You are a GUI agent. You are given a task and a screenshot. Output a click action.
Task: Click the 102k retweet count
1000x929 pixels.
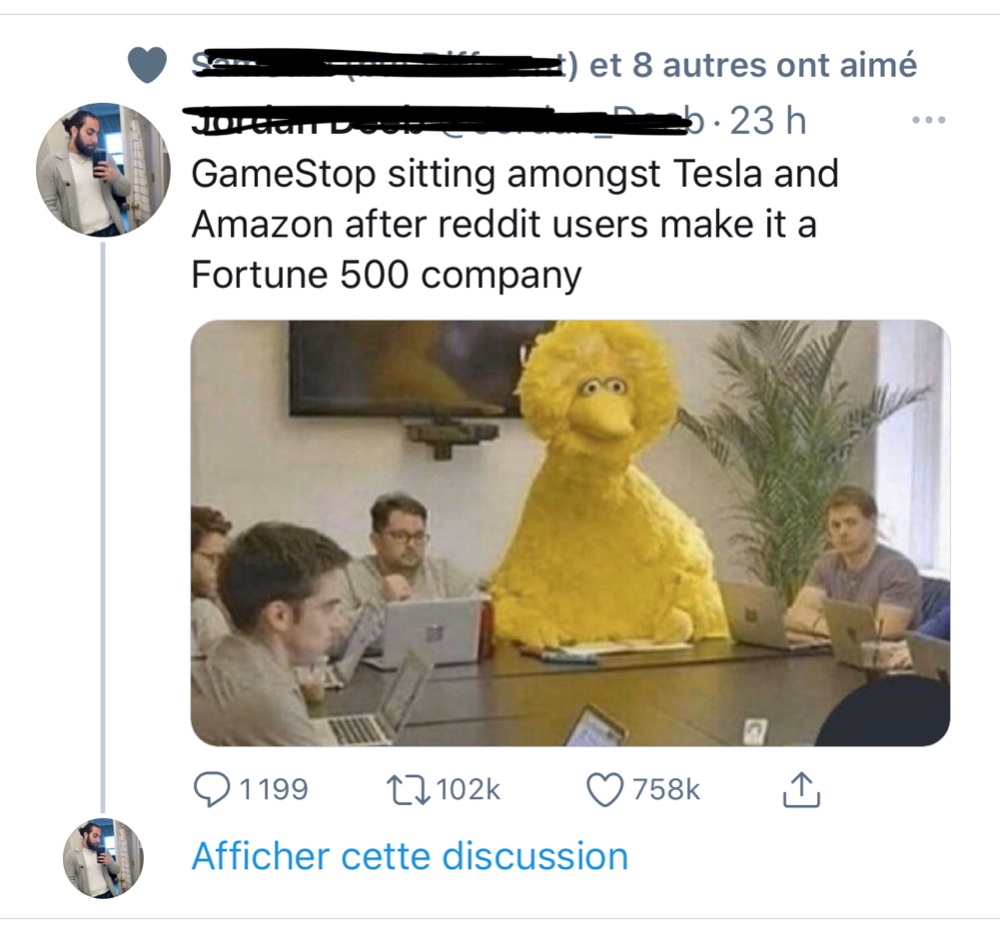pyautogui.click(x=468, y=789)
